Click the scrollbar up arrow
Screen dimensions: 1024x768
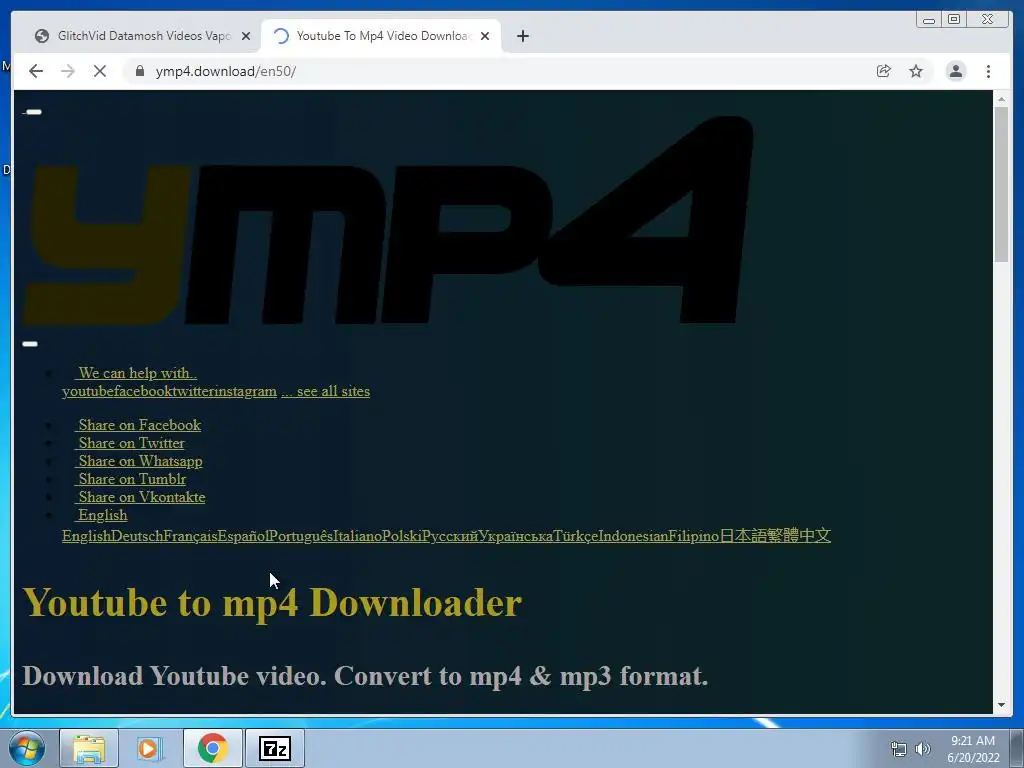[x=1001, y=99]
